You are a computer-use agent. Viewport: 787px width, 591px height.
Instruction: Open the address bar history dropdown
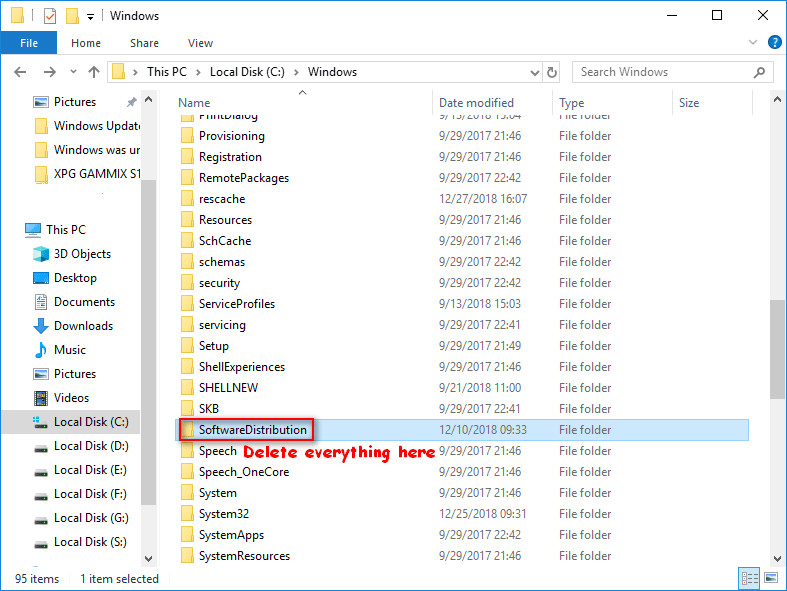click(535, 73)
